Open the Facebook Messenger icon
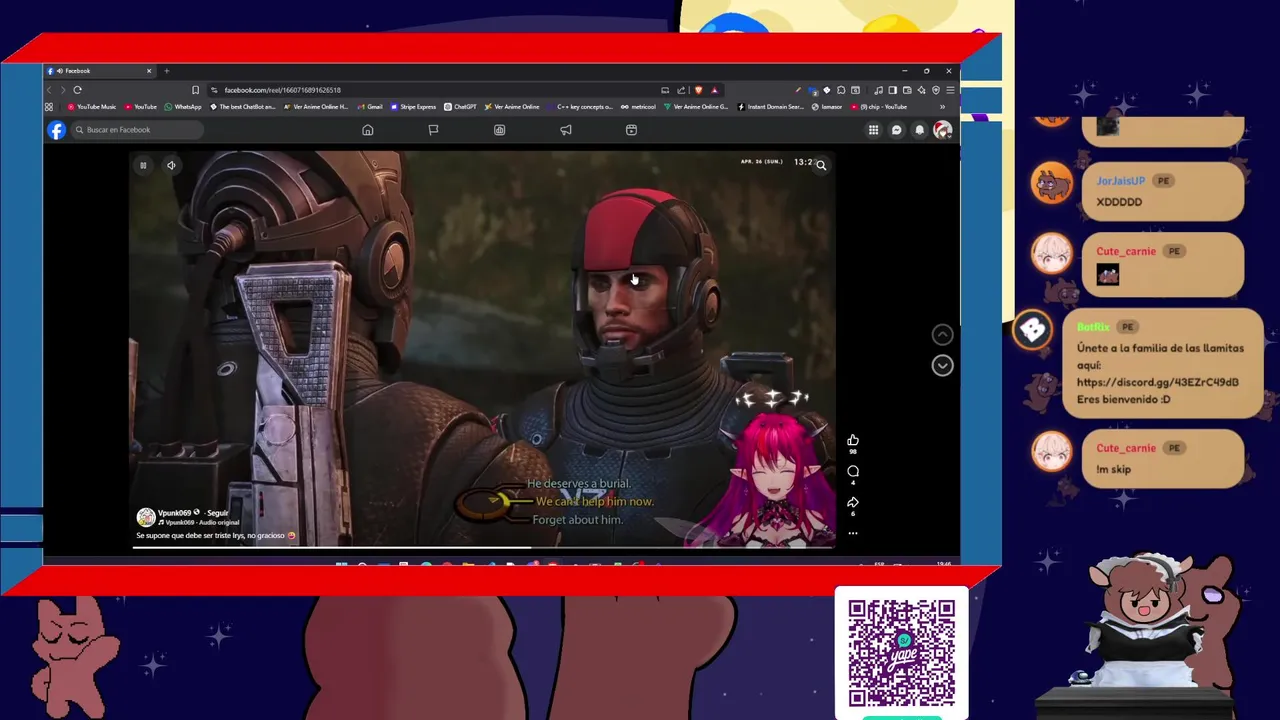The height and width of the screenshot is (720, 1280). click(896, 130)
